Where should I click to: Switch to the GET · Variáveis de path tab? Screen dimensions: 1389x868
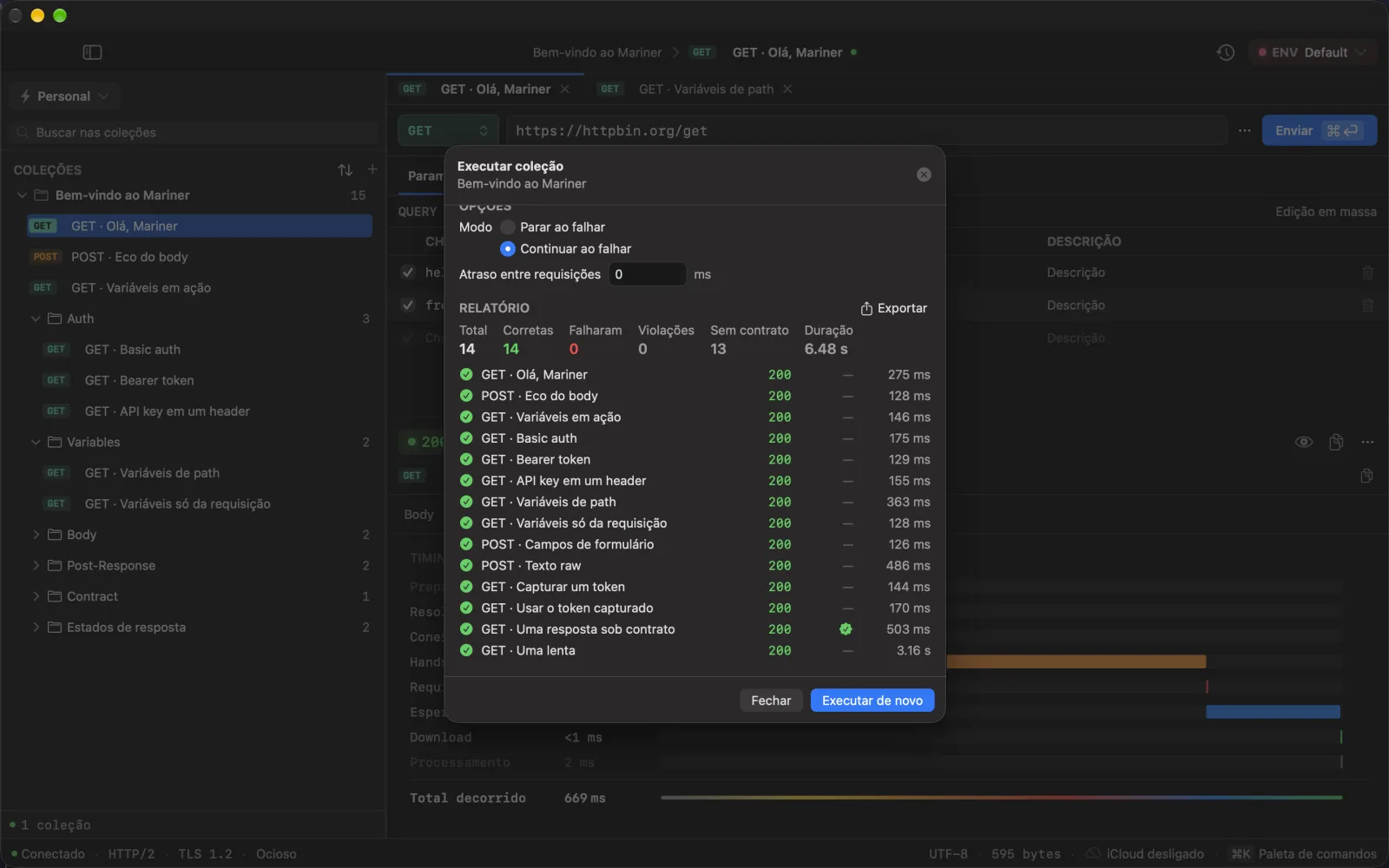tap(694, 89)
